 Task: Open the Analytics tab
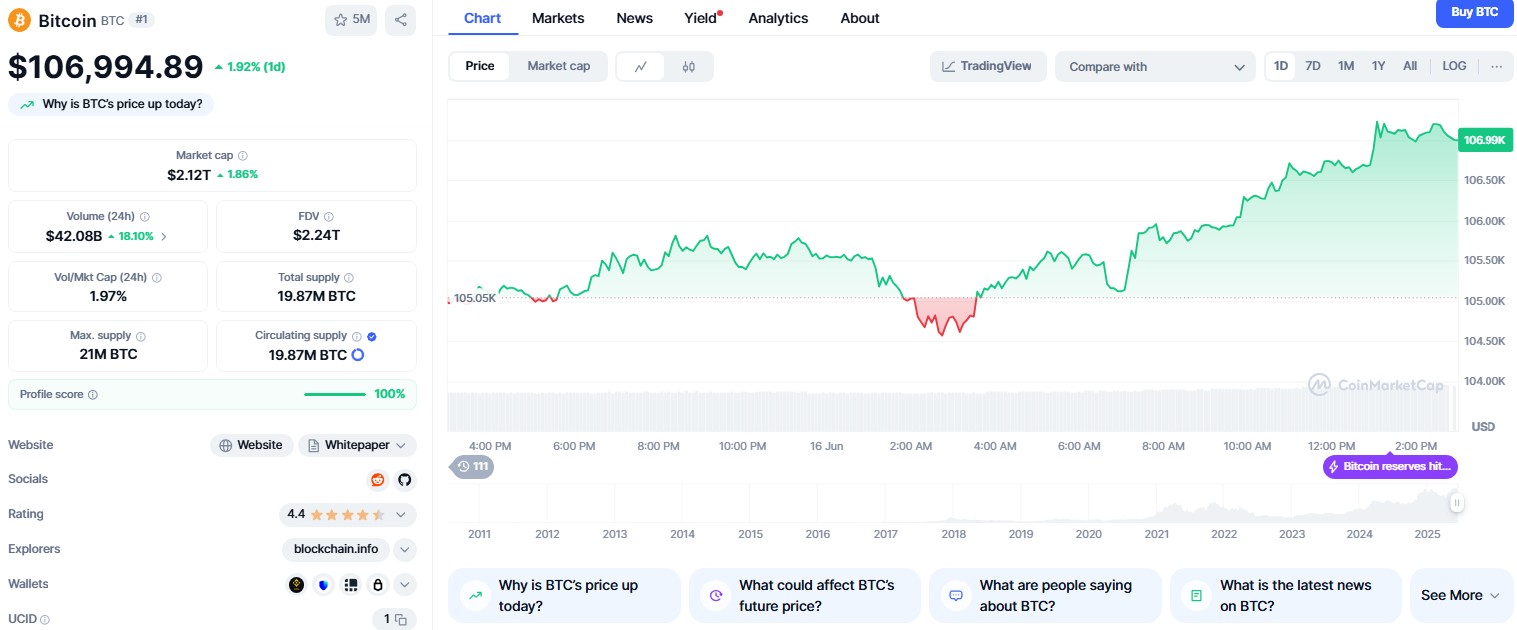(x=778, y=18)
